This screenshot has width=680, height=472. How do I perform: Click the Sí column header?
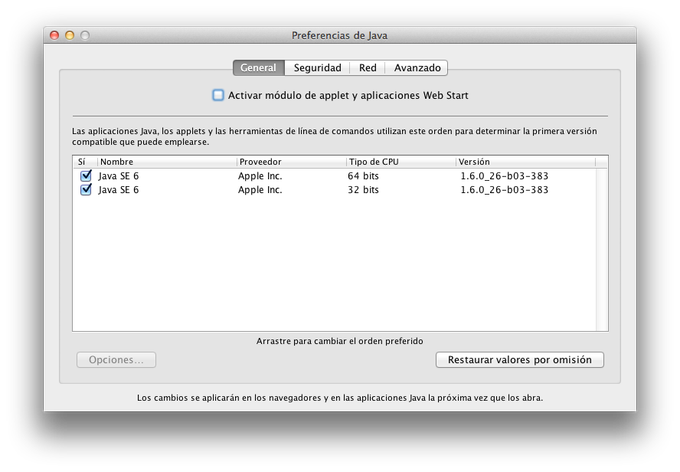[85, 162]
